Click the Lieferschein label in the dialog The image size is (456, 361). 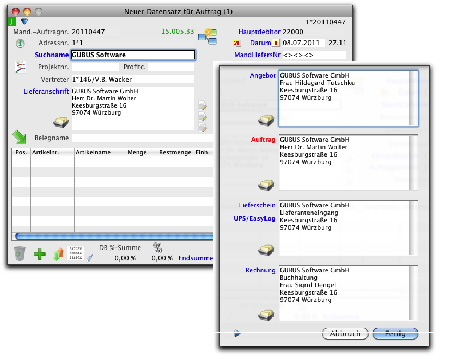click(x=257, y=205)
